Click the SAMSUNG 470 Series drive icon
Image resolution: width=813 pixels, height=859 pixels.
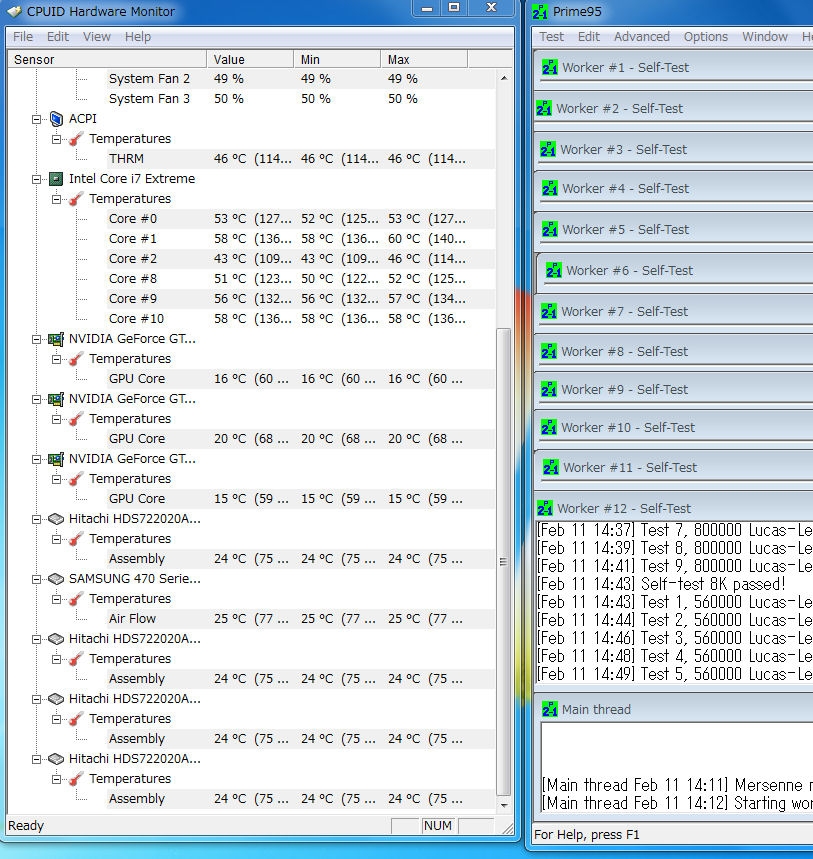56,579
